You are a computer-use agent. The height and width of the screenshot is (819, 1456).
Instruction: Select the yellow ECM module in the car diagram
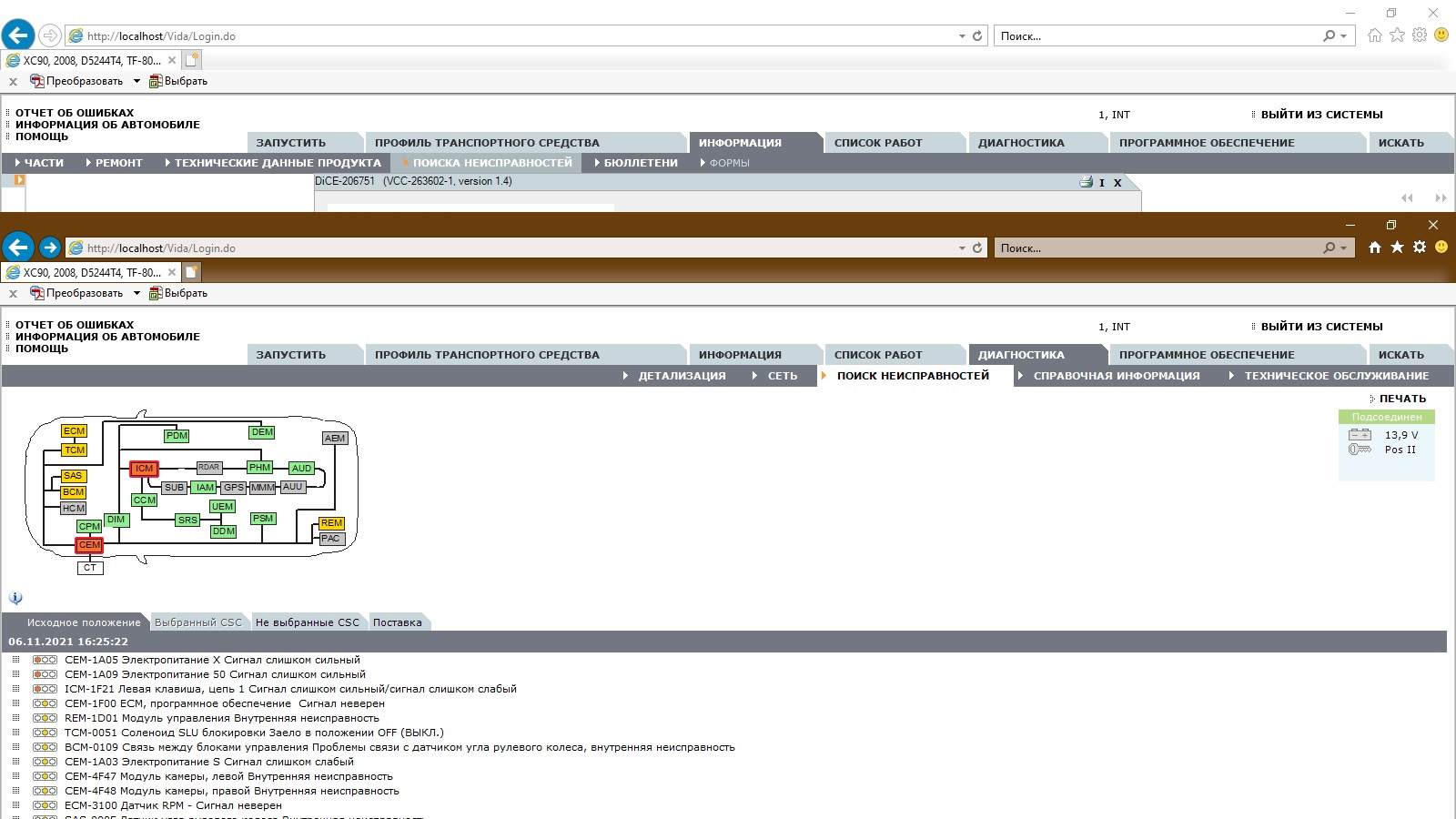pyautogui.click(x=74, y=431)
